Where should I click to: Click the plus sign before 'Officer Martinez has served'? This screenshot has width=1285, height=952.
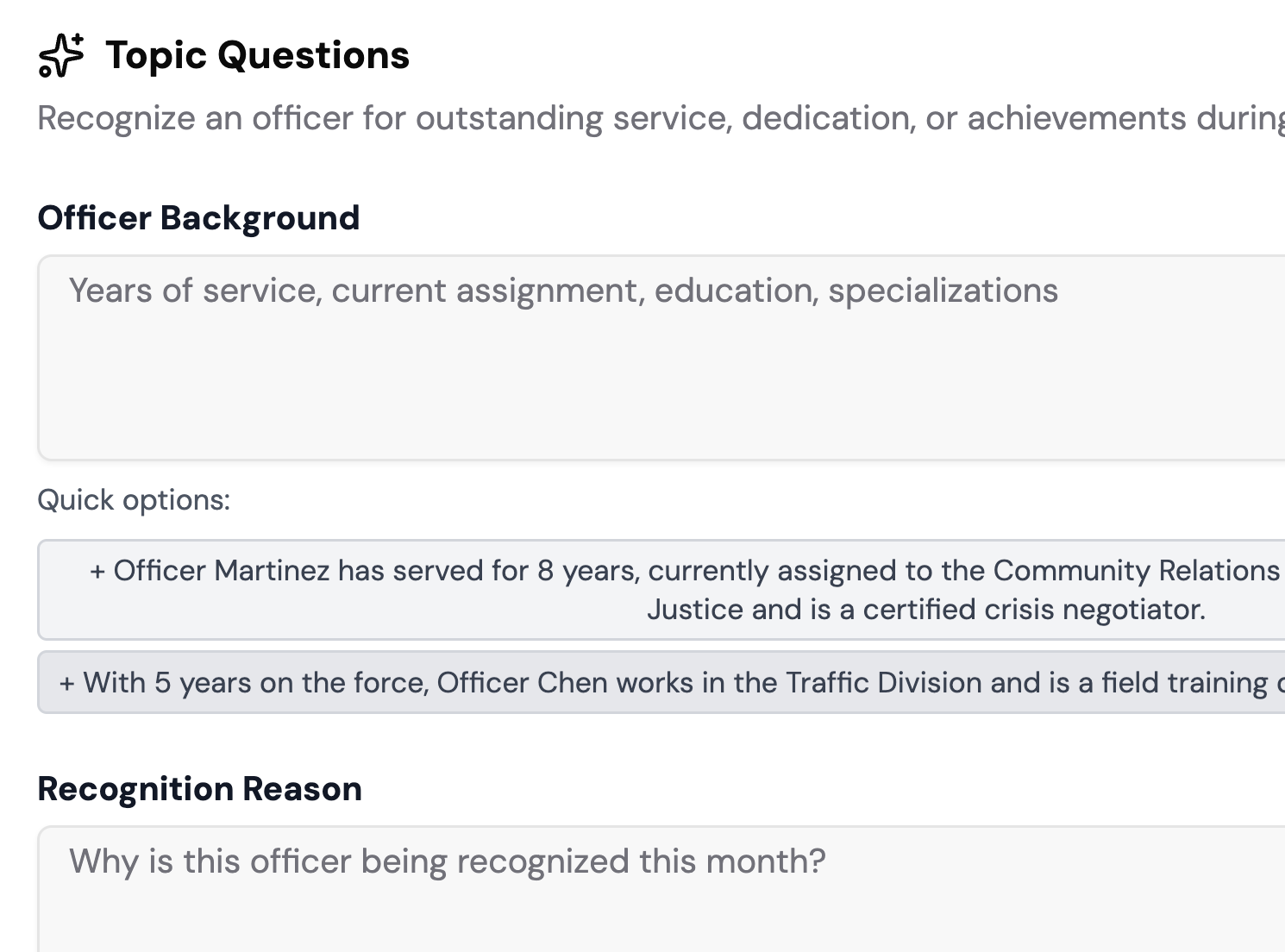point(96,571)
